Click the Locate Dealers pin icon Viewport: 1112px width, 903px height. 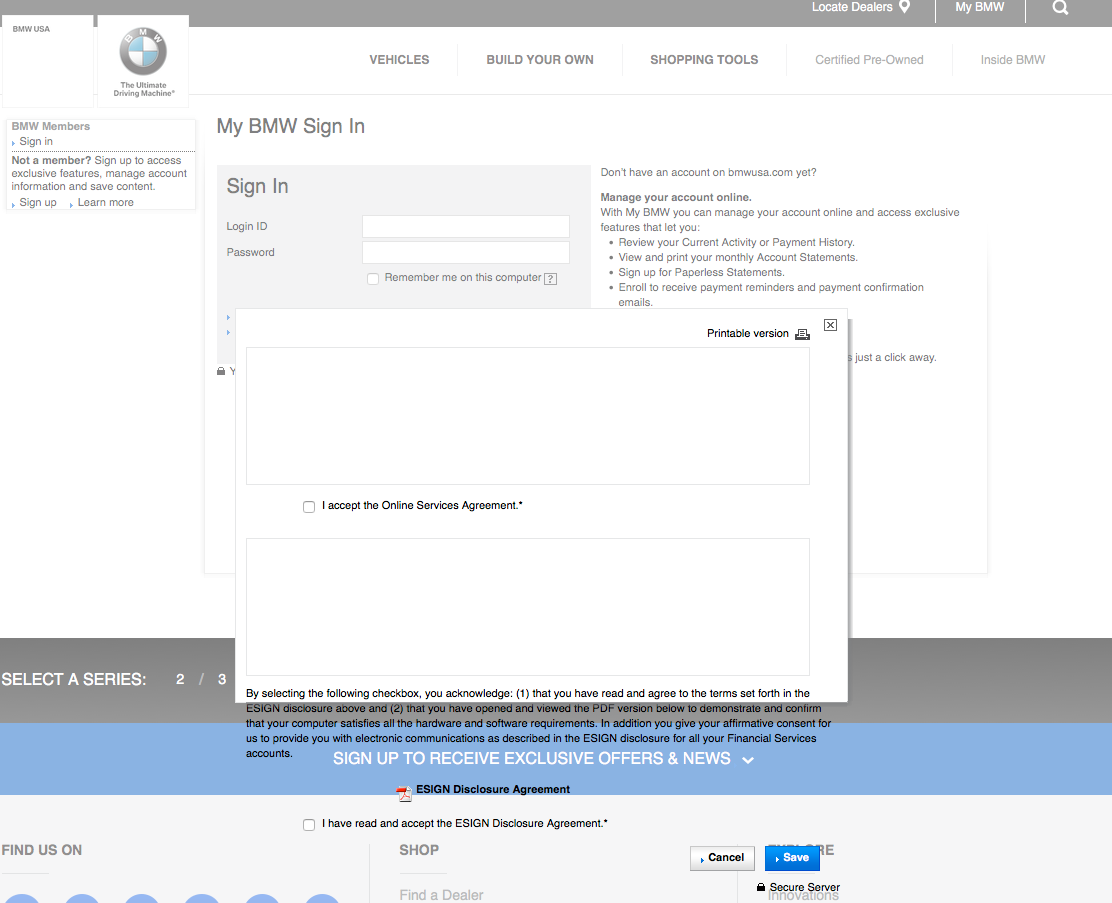[x=904, y=7]
